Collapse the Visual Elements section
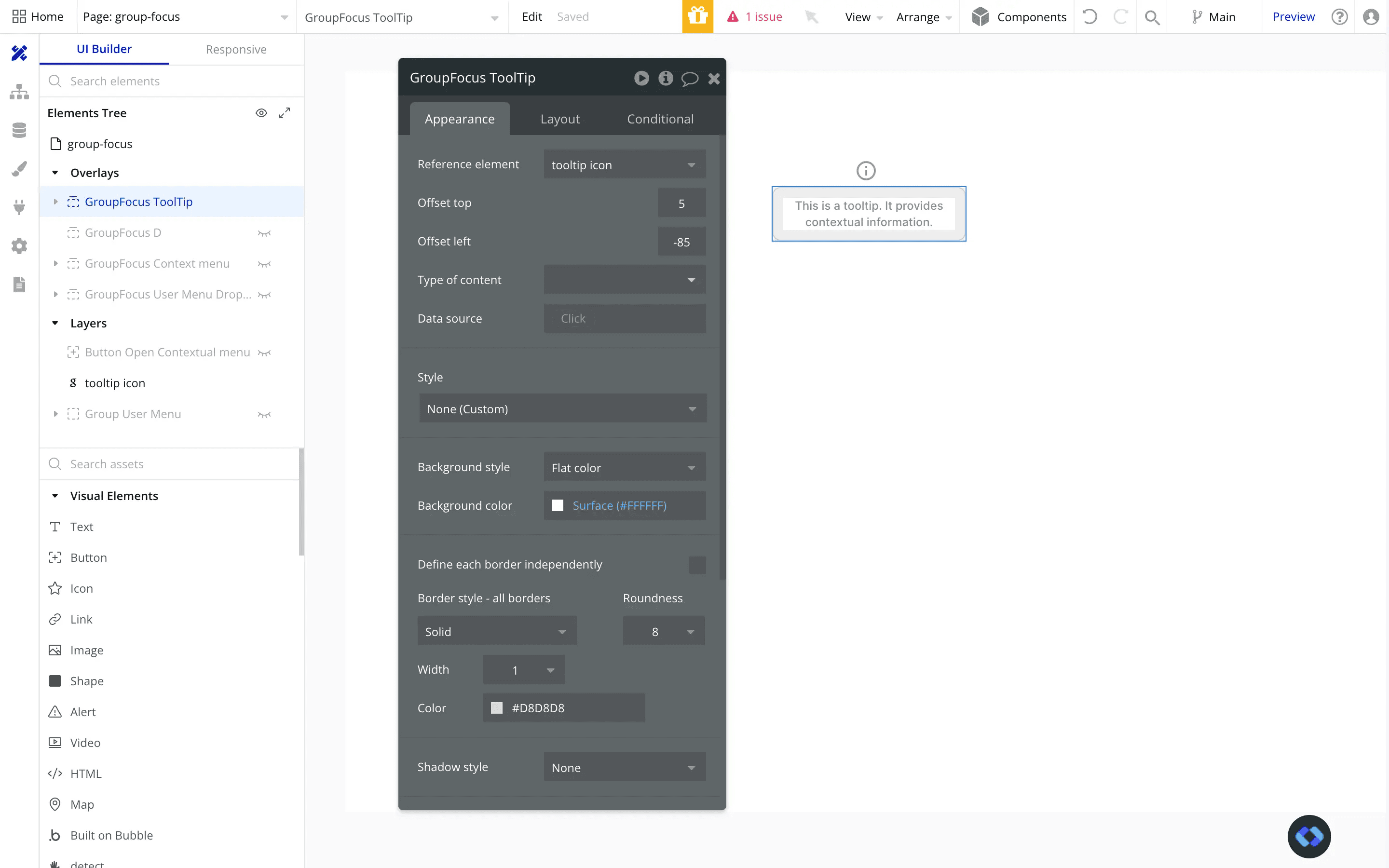Screen dimensions: 1389x868 pyautogui.click(x=55, y=495)
